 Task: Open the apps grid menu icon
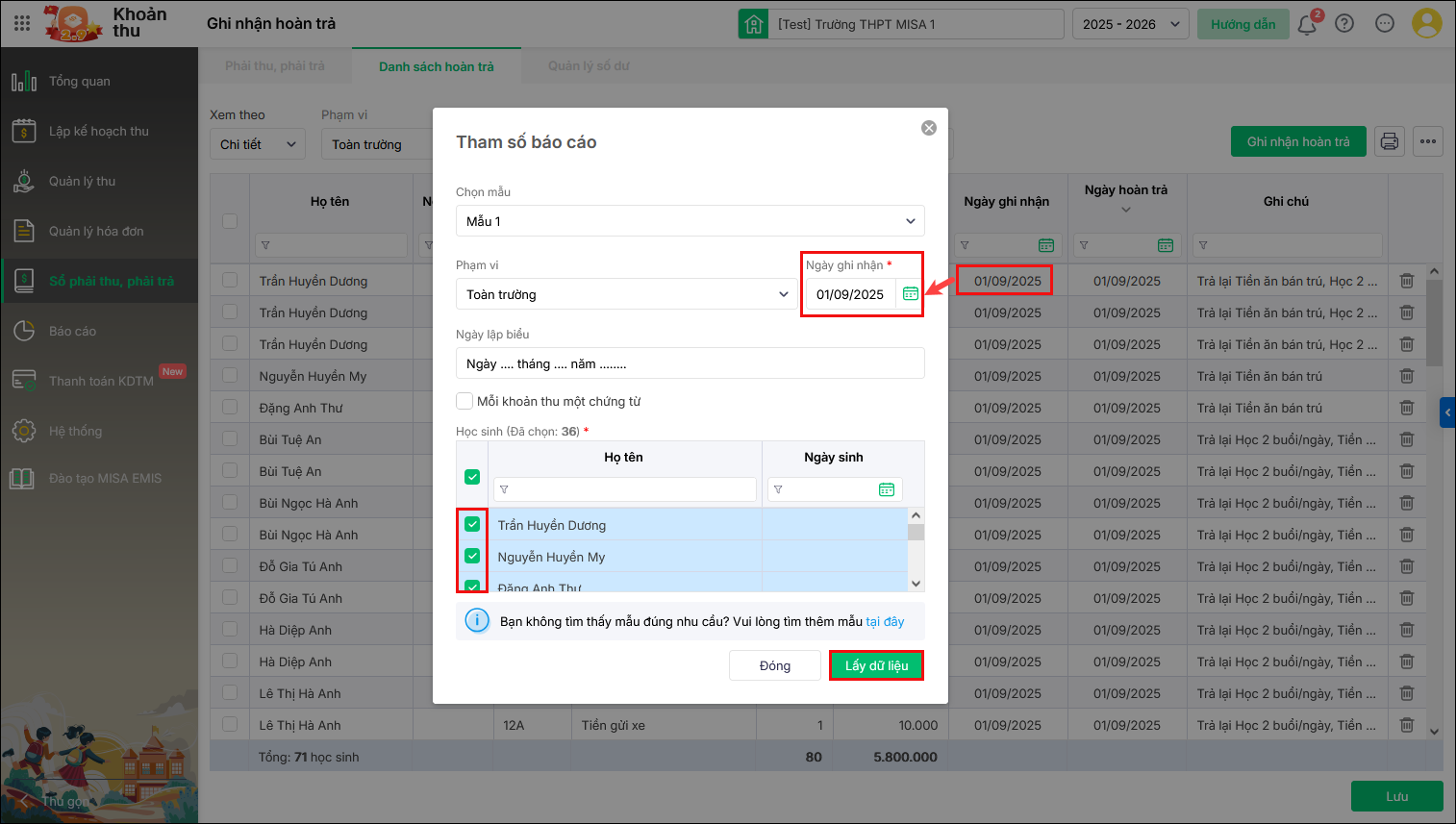point(22,23)
